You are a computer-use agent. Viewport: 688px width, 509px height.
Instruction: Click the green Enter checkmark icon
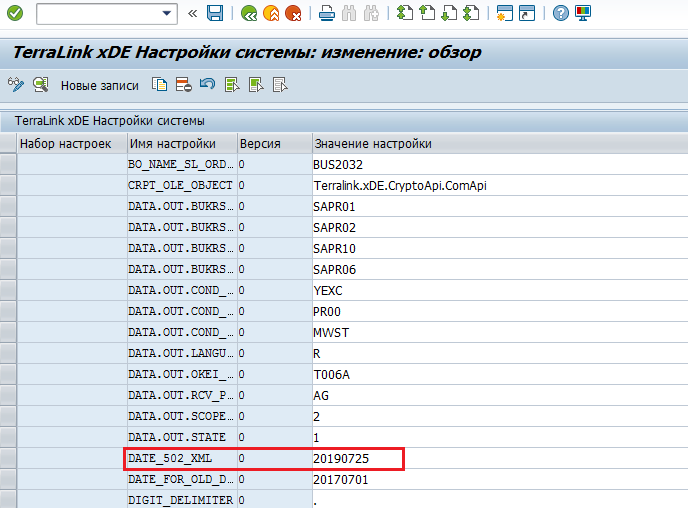tap(14, 13)
